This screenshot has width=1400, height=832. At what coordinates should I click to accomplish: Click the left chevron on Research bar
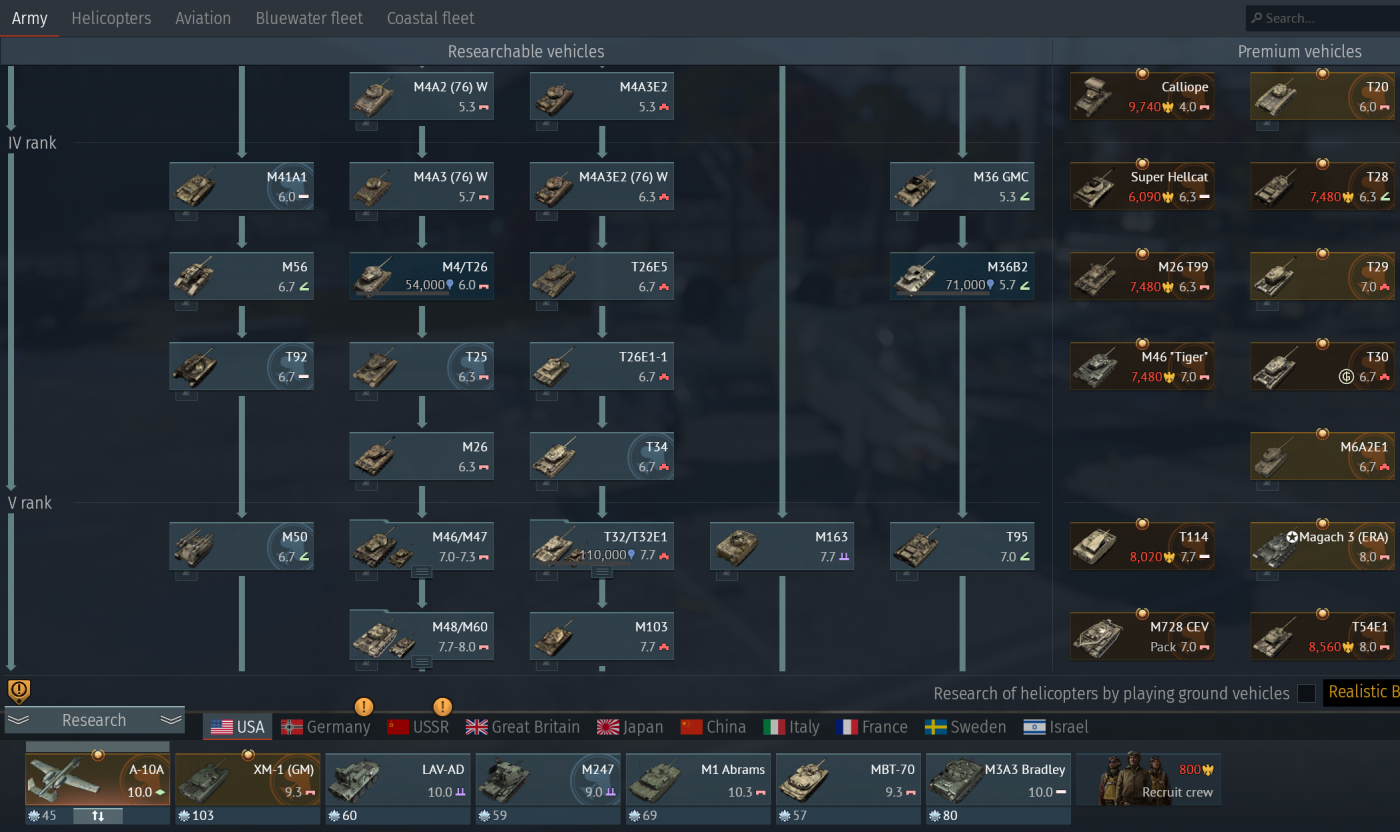[19, 720]
